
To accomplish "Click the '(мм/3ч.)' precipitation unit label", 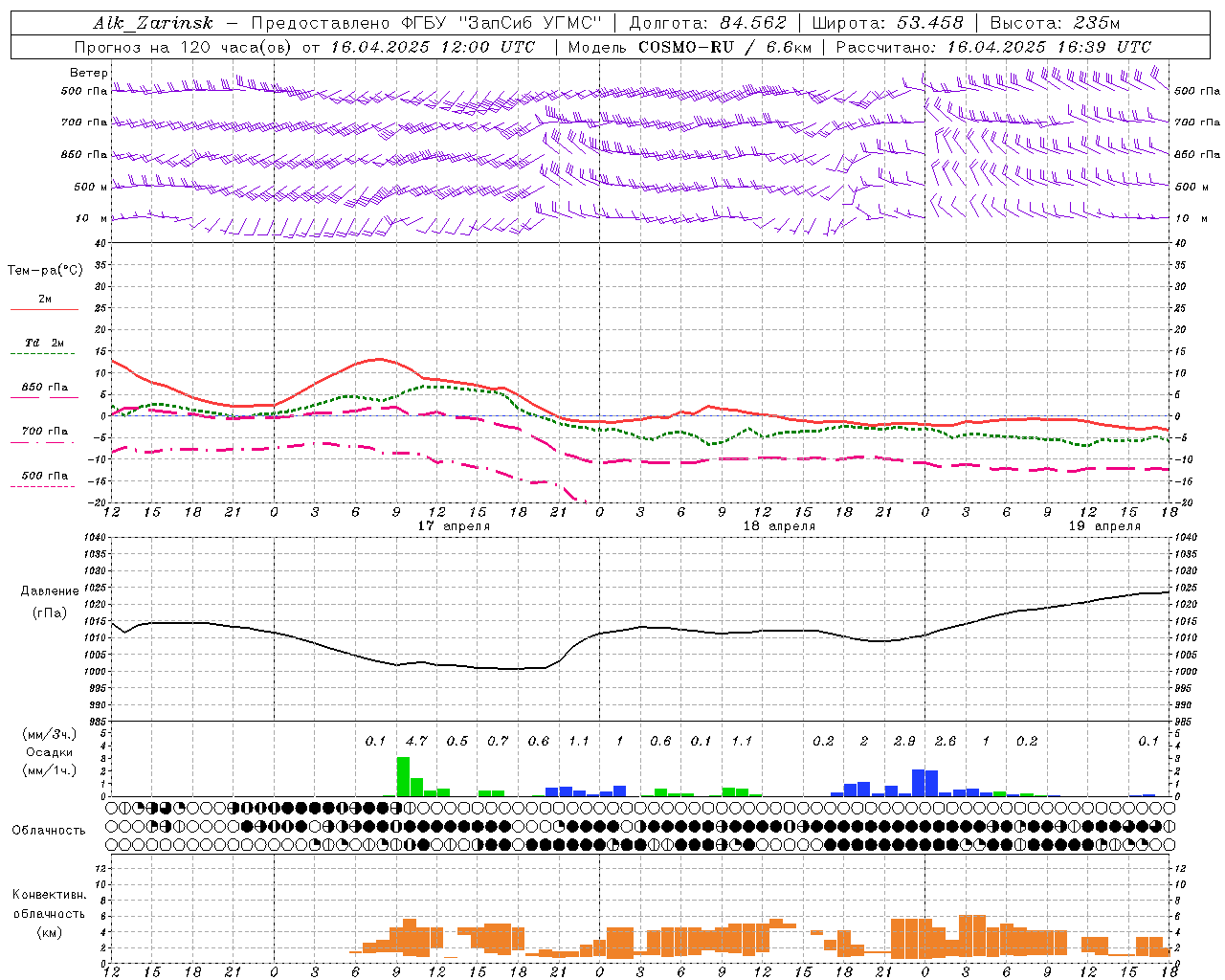I will click(49, 734).
